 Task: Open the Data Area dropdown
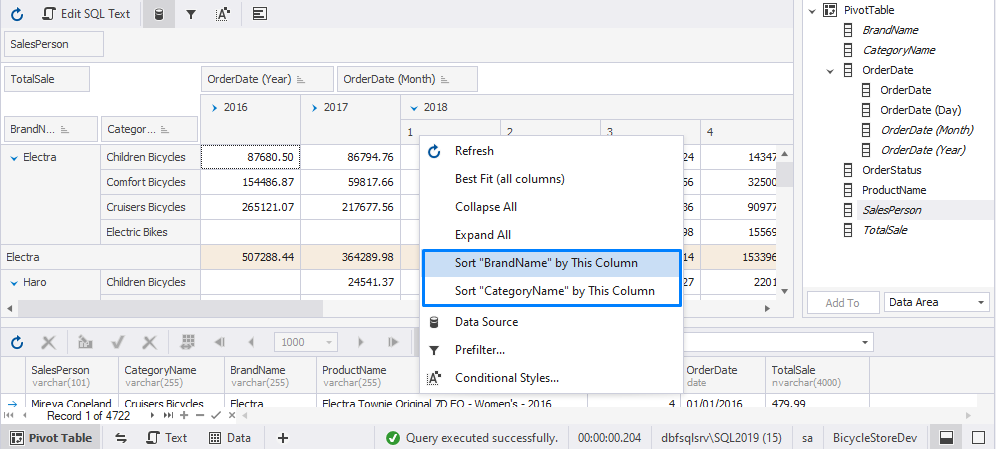coord(934,302)
